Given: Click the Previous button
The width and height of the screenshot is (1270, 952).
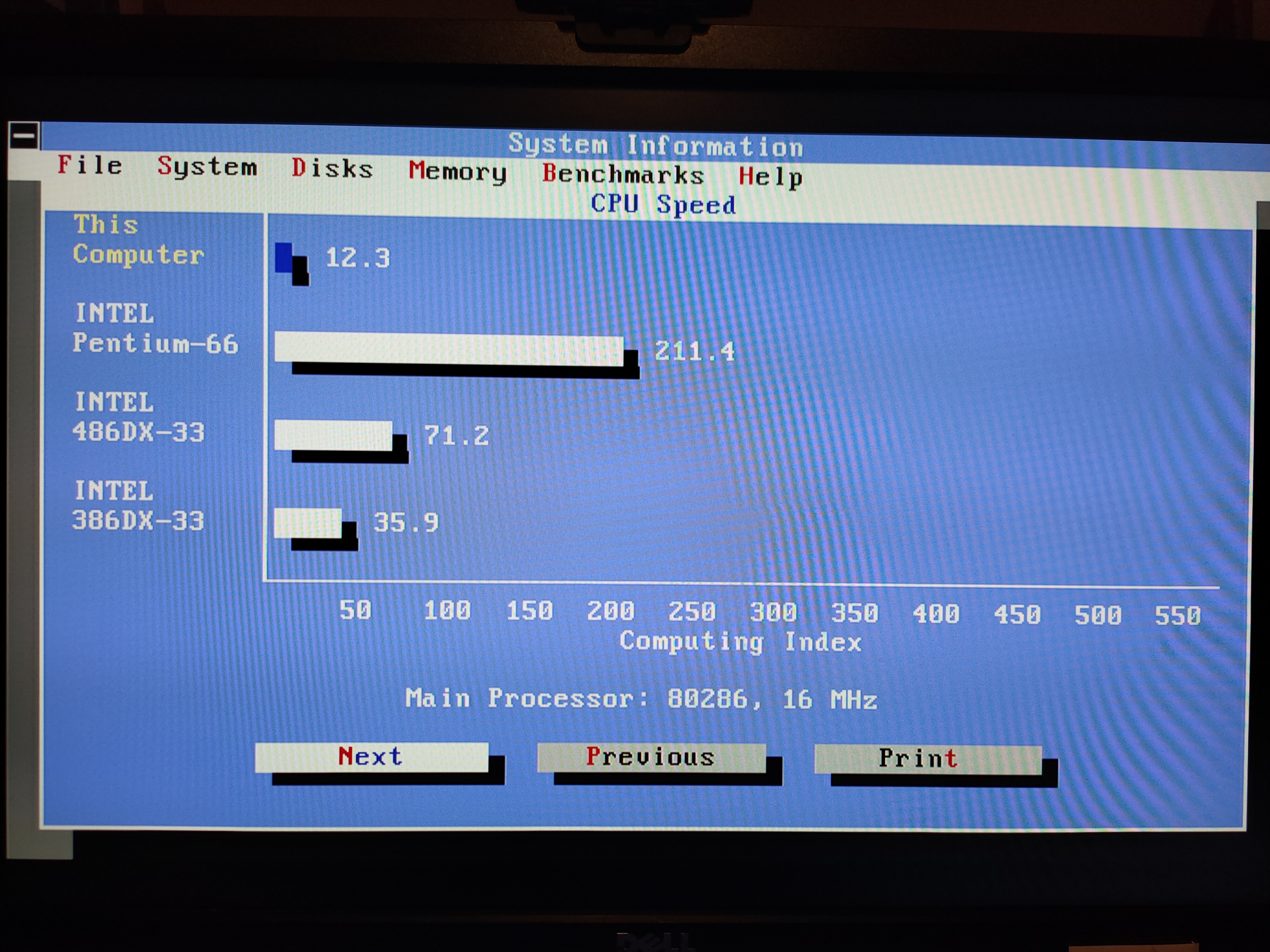Looking at the screenshot, I should pos(651,758).
